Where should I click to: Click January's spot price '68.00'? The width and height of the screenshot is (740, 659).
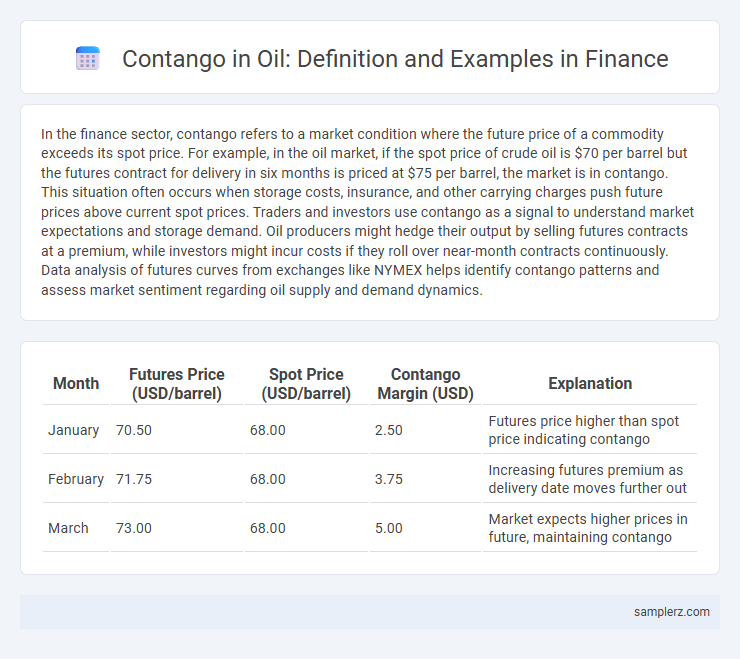click(268, 430)
